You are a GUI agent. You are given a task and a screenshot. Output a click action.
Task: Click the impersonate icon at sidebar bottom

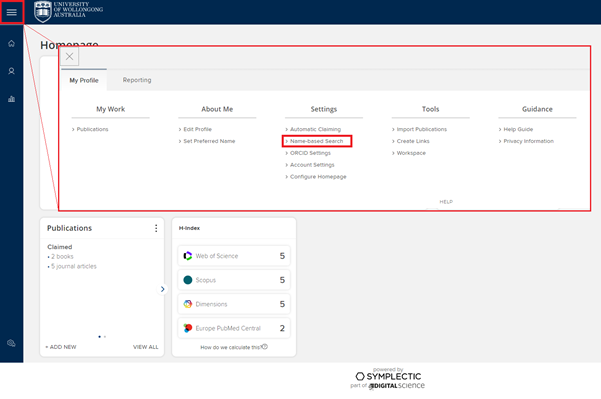(11, 343)
